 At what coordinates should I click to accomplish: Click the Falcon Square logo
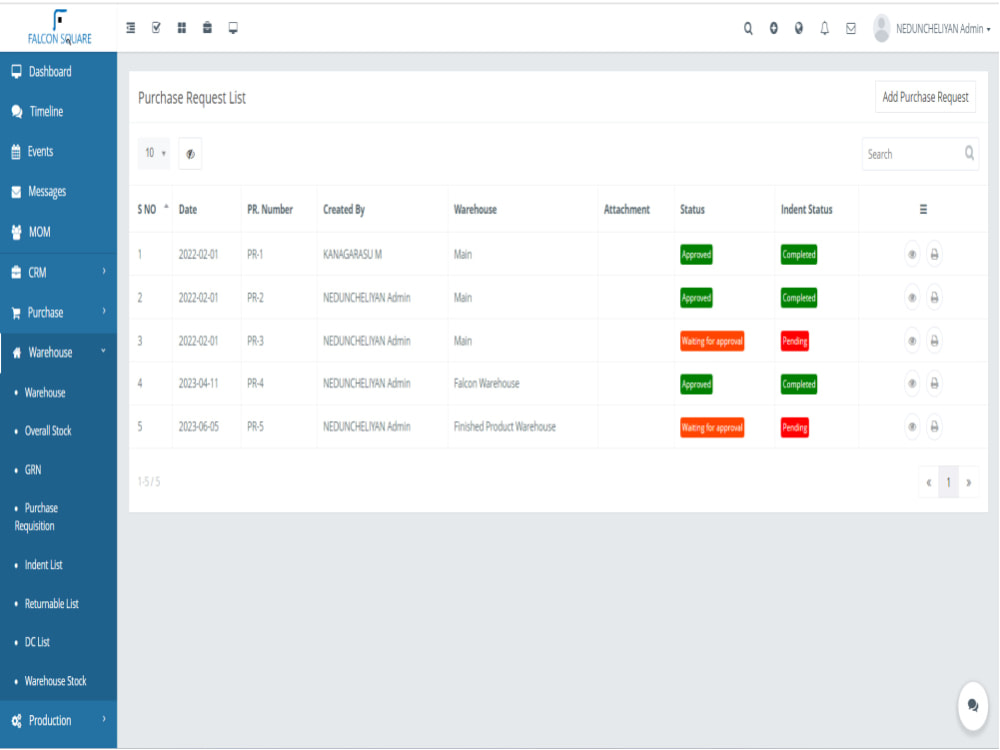coord(59,27)
